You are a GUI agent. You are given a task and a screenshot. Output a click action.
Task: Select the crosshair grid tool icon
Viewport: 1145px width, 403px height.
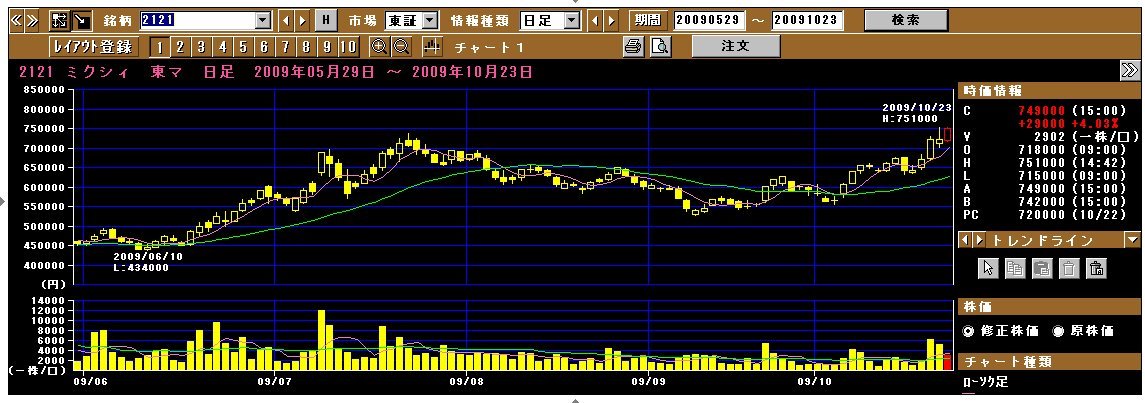point(59,20)
